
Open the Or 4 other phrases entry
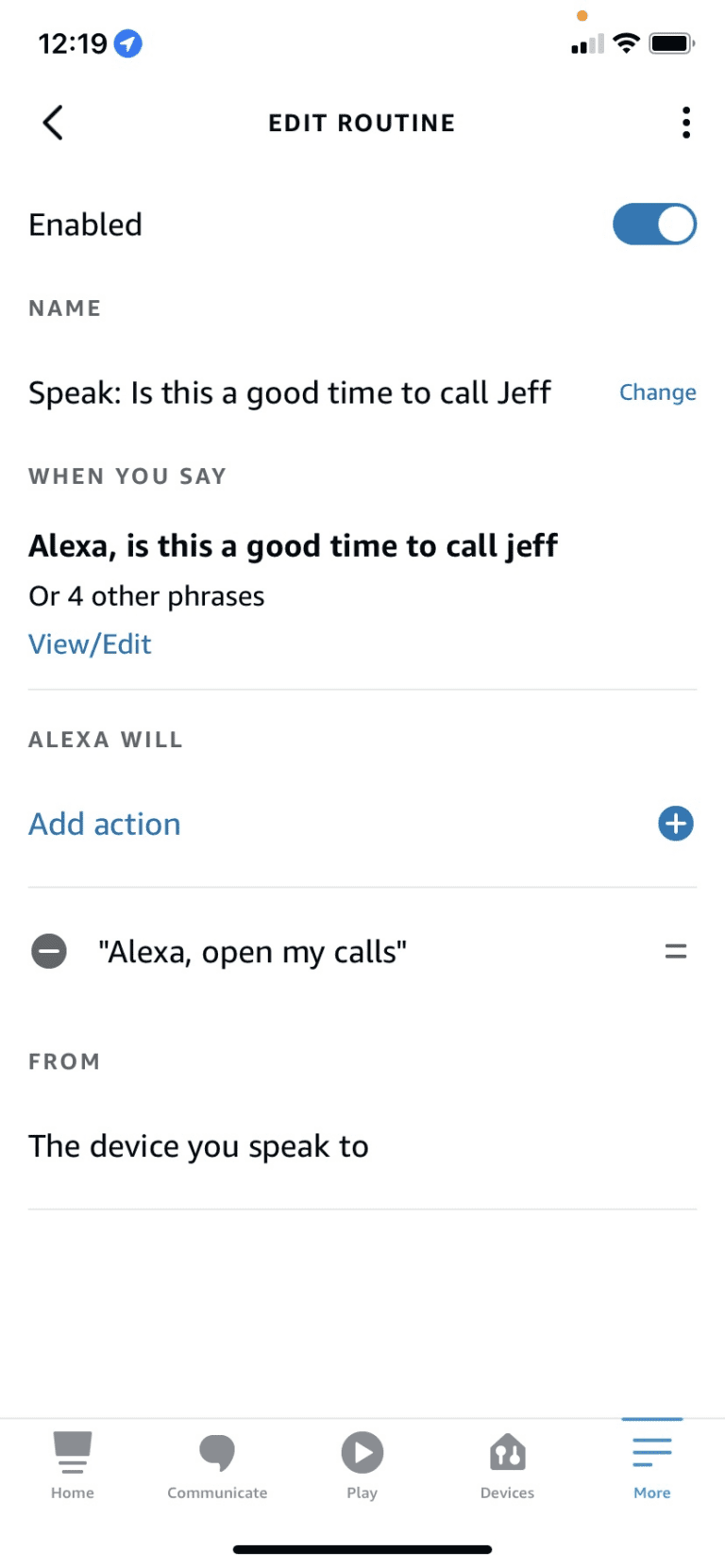(x=146, y=595)
